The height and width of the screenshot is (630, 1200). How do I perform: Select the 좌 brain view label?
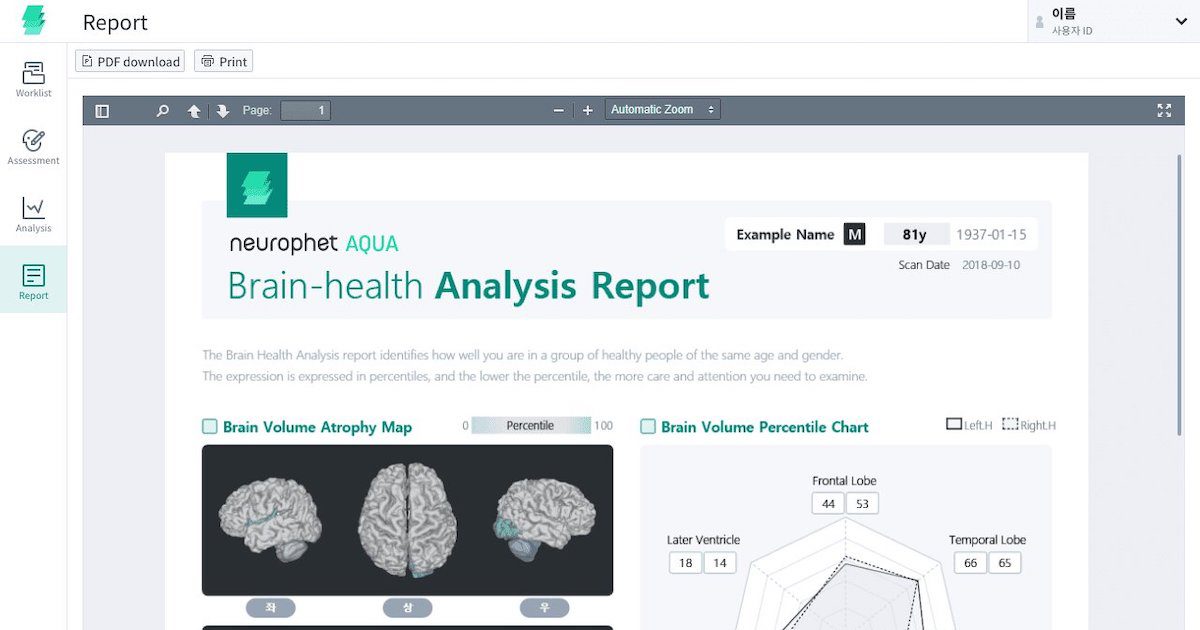[270, 607]
